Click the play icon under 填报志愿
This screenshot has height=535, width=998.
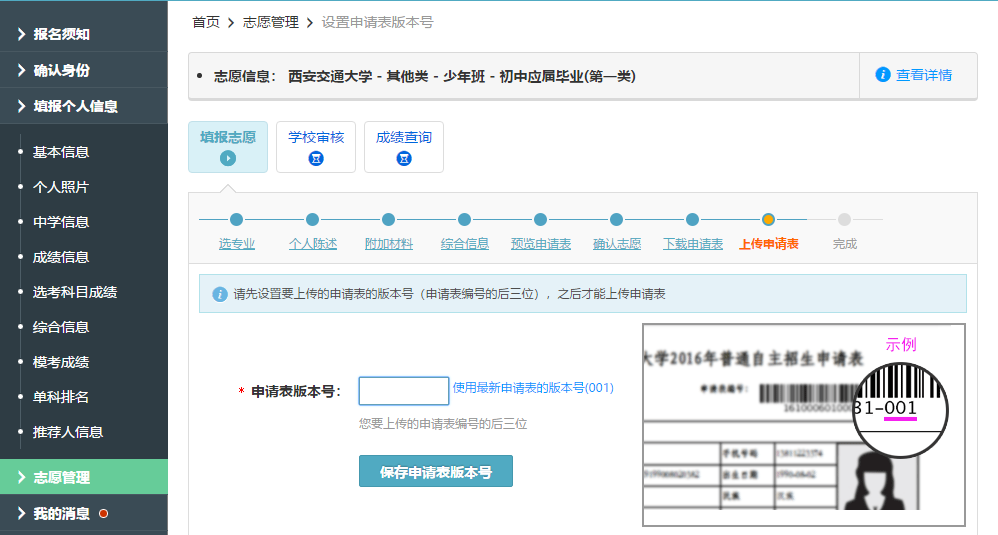pos(228,158)
